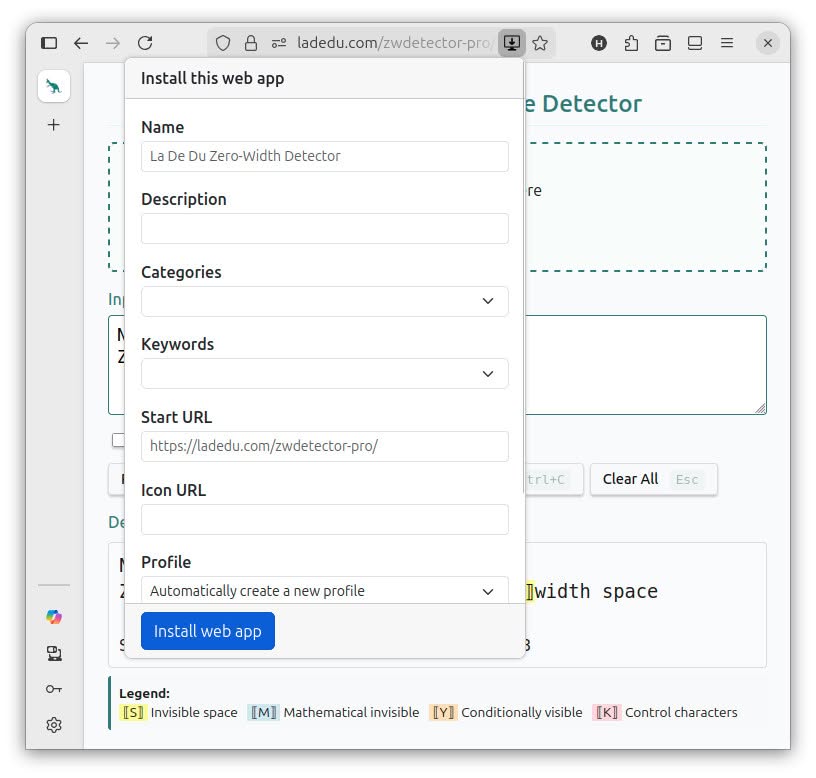The image size is (816, 778).
Task: View site security lock info
Action: (251, 43)
